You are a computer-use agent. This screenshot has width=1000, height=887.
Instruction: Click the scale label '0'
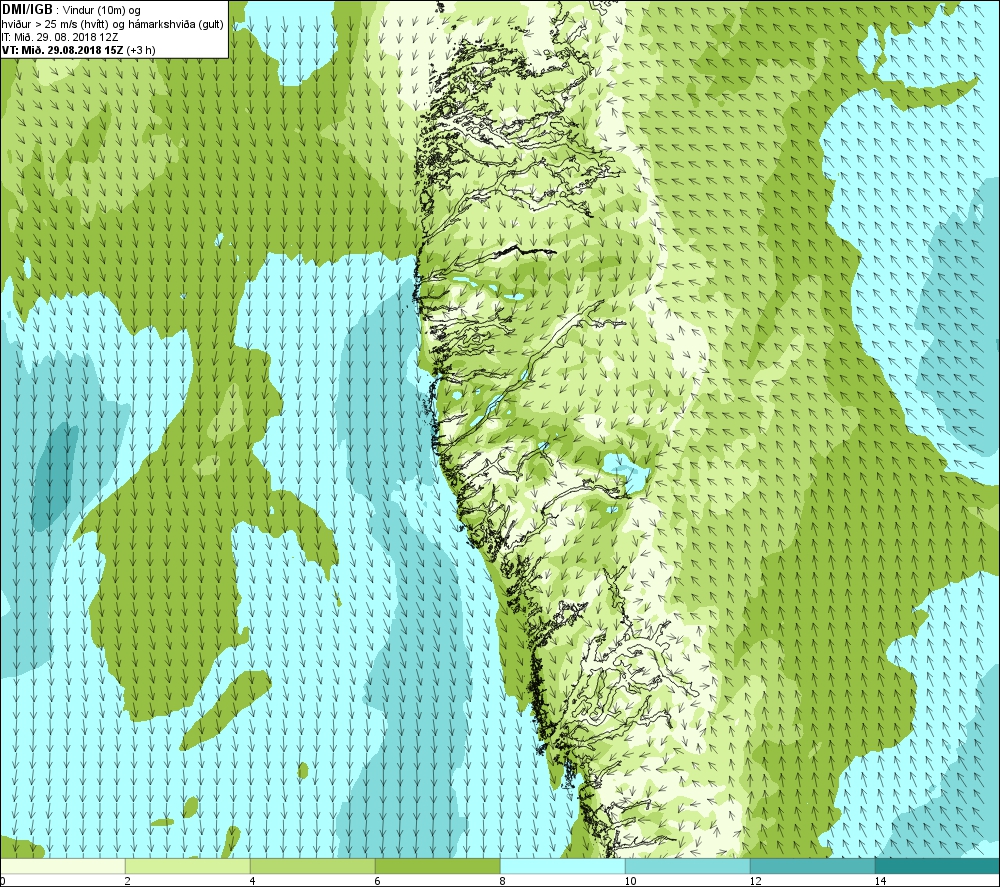pos(3,881)
